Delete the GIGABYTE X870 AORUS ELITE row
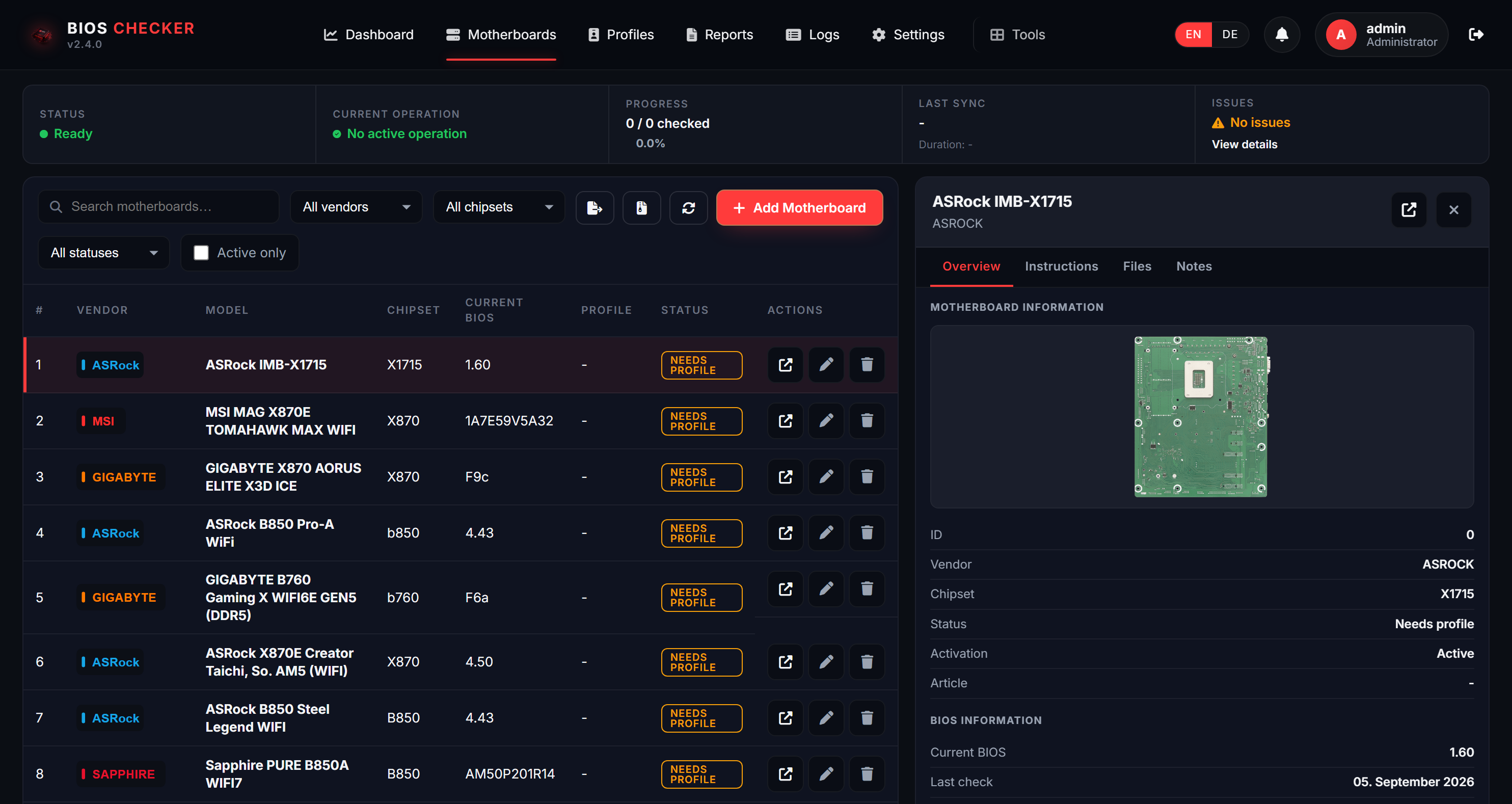Viewport: 1512px width, 804px height. point(867,476)
